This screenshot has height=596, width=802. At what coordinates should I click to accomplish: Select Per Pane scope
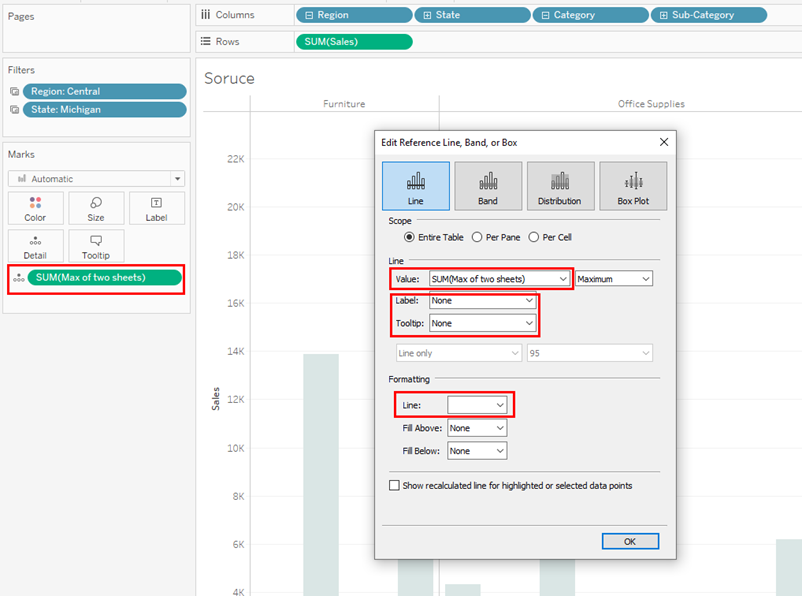[496, 237]
